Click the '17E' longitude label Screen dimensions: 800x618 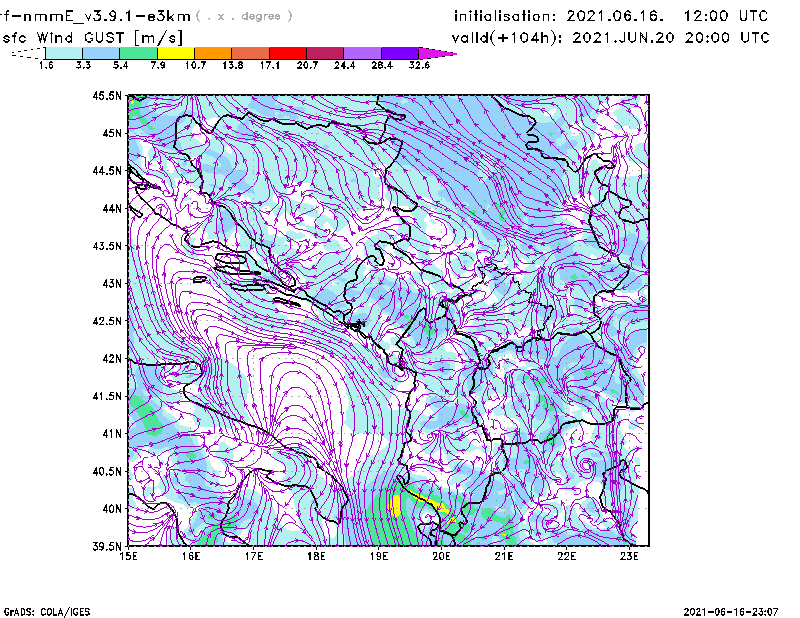254,556
